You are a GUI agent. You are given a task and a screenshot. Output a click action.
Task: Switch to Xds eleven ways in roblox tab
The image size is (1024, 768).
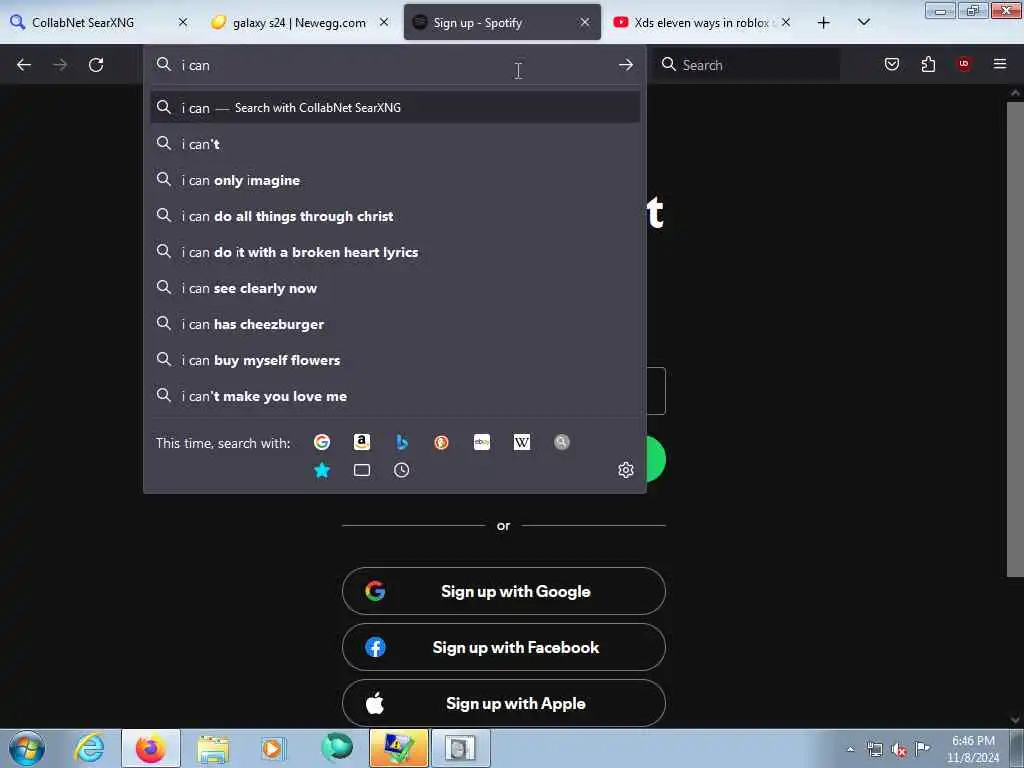point(703,22)
